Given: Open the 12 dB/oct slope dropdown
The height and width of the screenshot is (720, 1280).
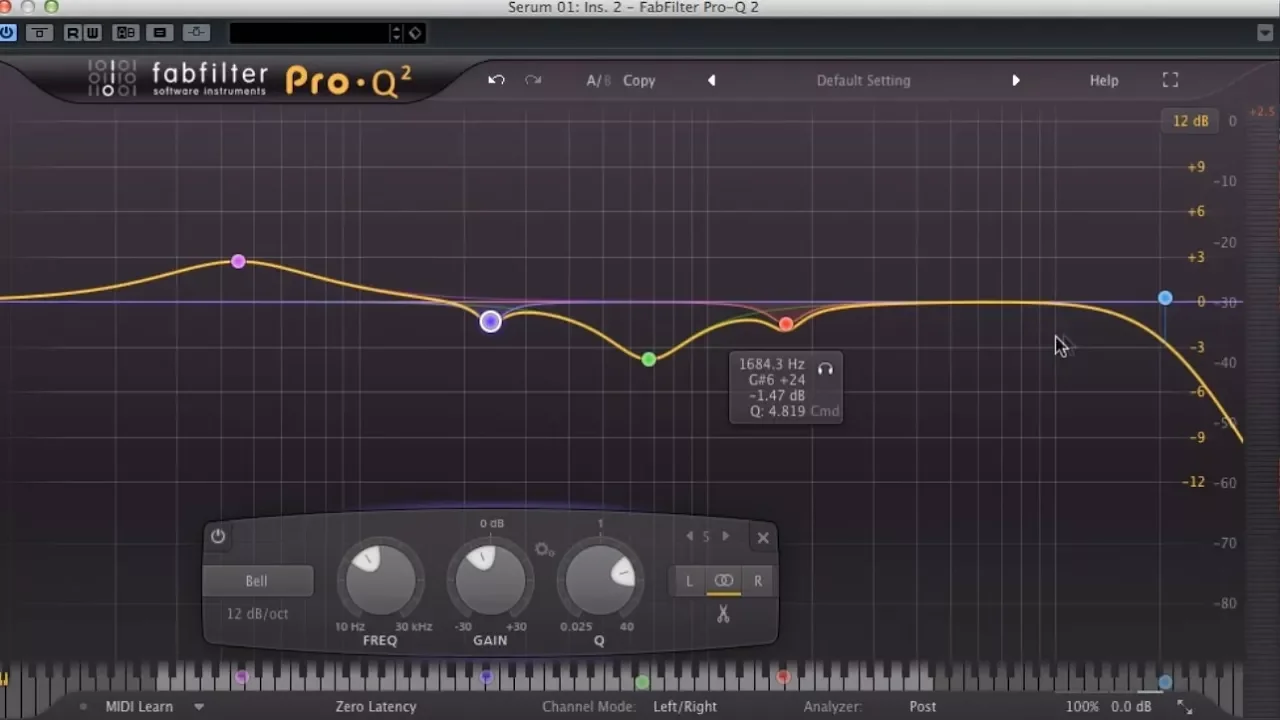Looking at the screenshot, I should 258,613.
